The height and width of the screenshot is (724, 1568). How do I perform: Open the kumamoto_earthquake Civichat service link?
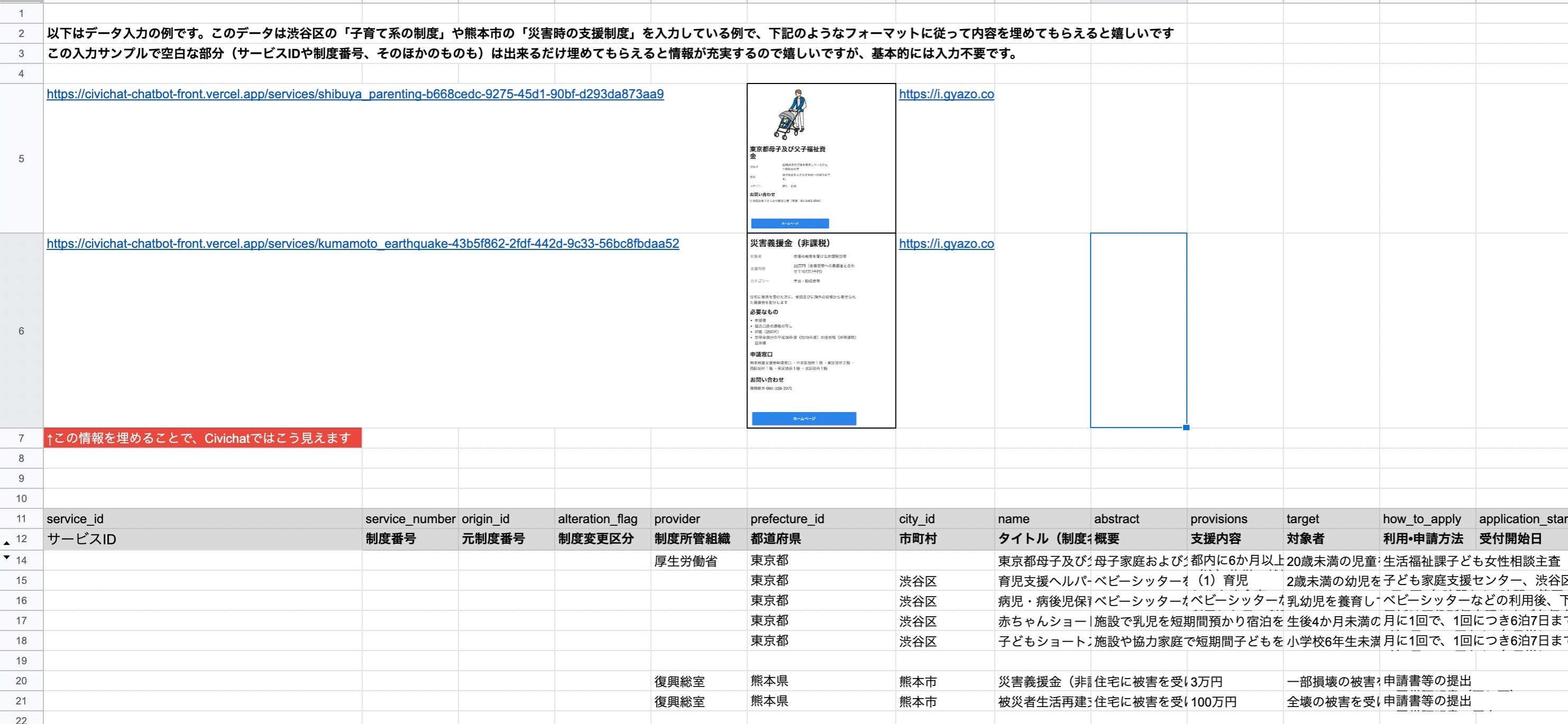tap(363, 244)
